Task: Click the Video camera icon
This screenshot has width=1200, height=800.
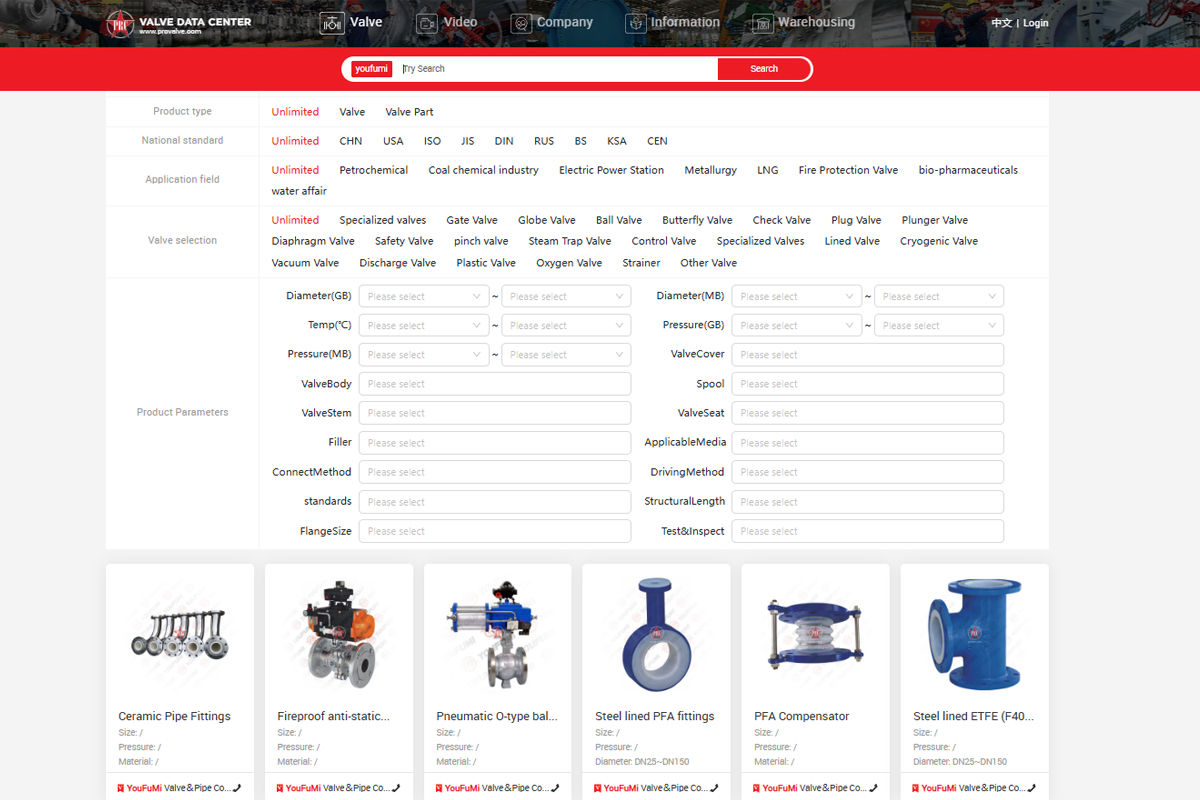Action: pos(427,23)
